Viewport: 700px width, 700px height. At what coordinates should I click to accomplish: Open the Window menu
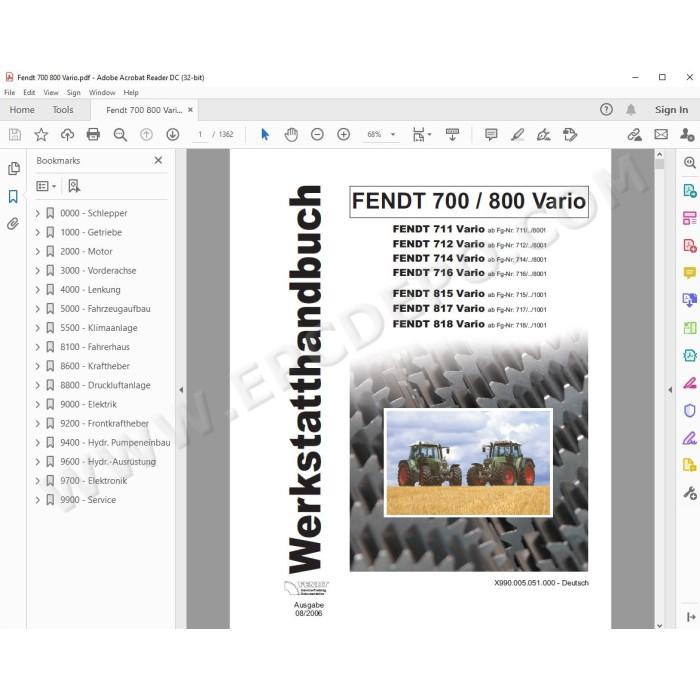[102, 92]
